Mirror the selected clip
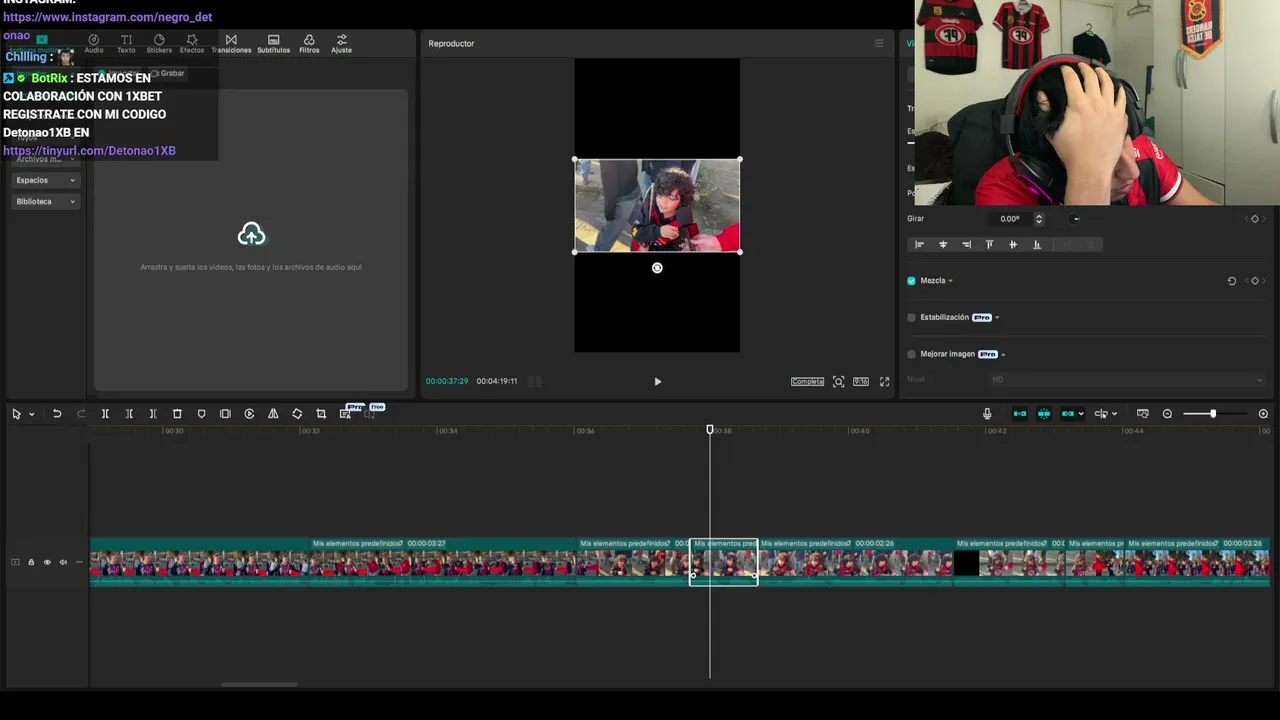 click(x=273, y=414)
